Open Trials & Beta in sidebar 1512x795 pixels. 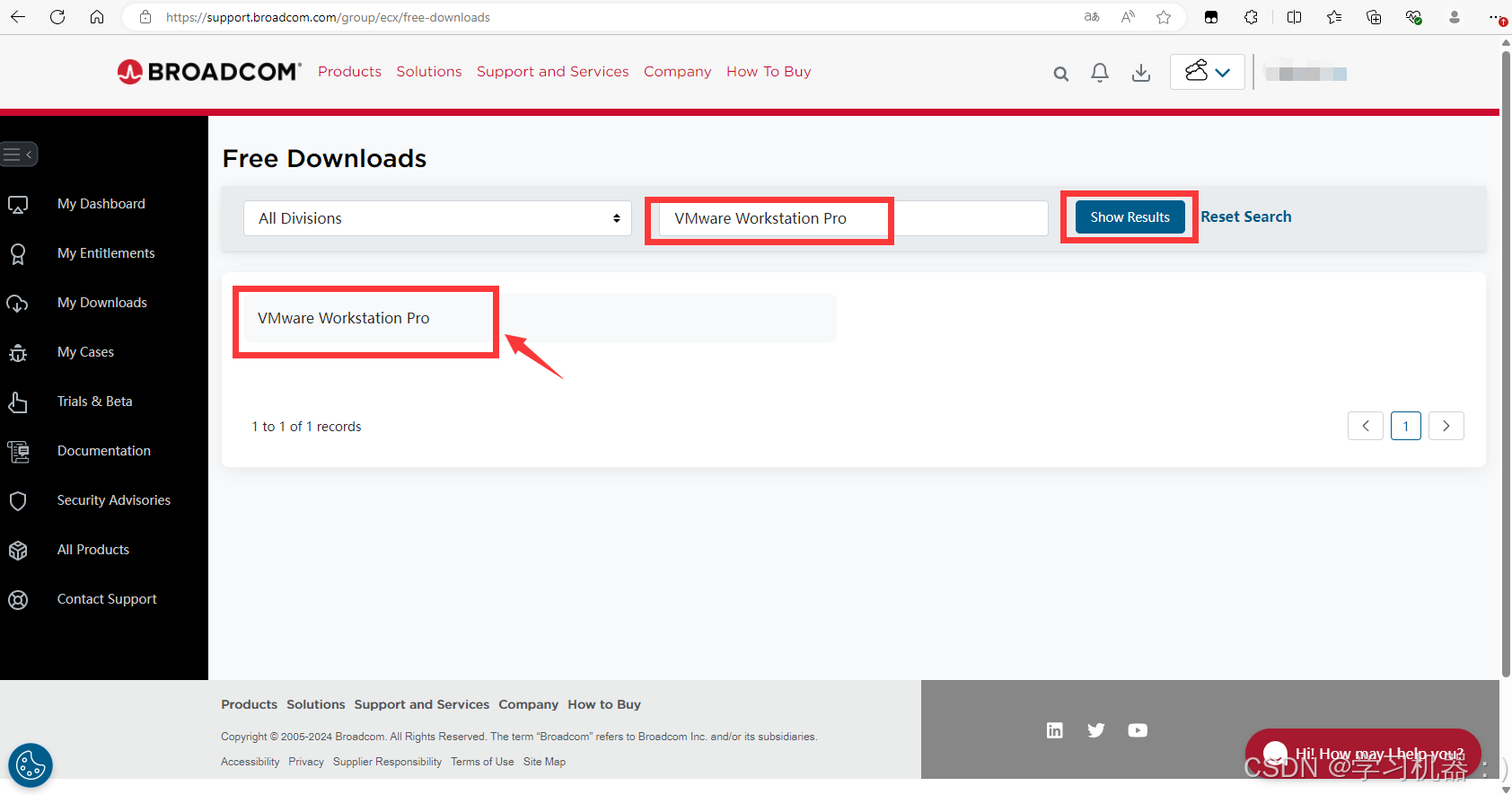point(95,402)
